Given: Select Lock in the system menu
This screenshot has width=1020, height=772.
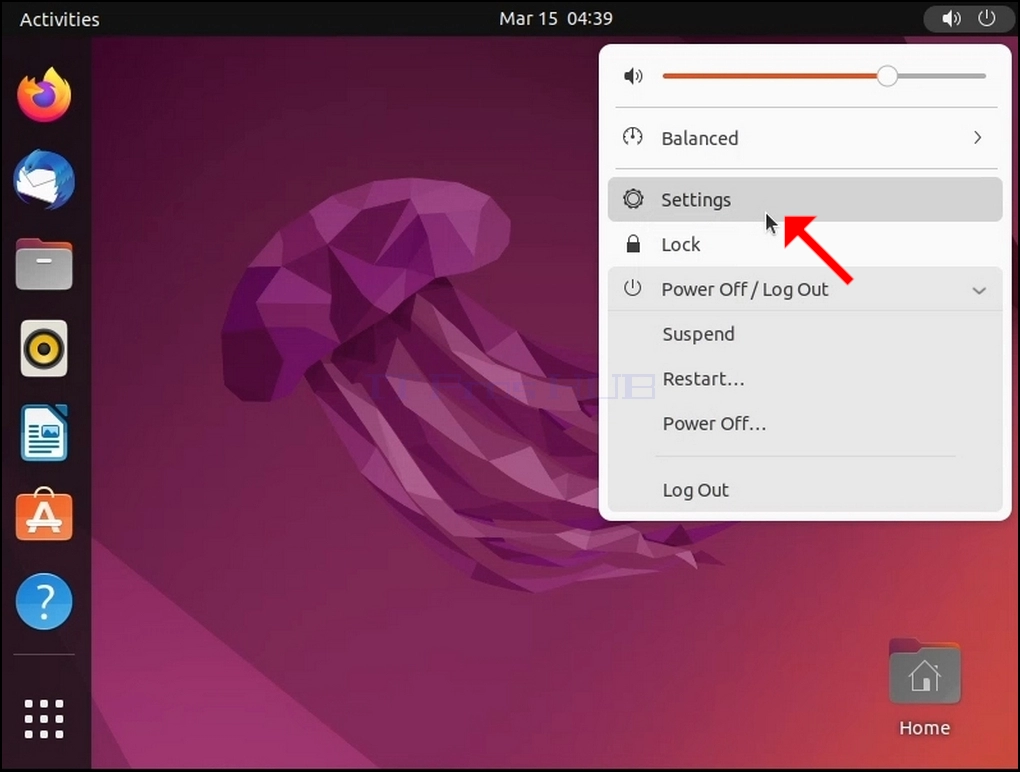Looking at the screenshot, I should 805,245.
